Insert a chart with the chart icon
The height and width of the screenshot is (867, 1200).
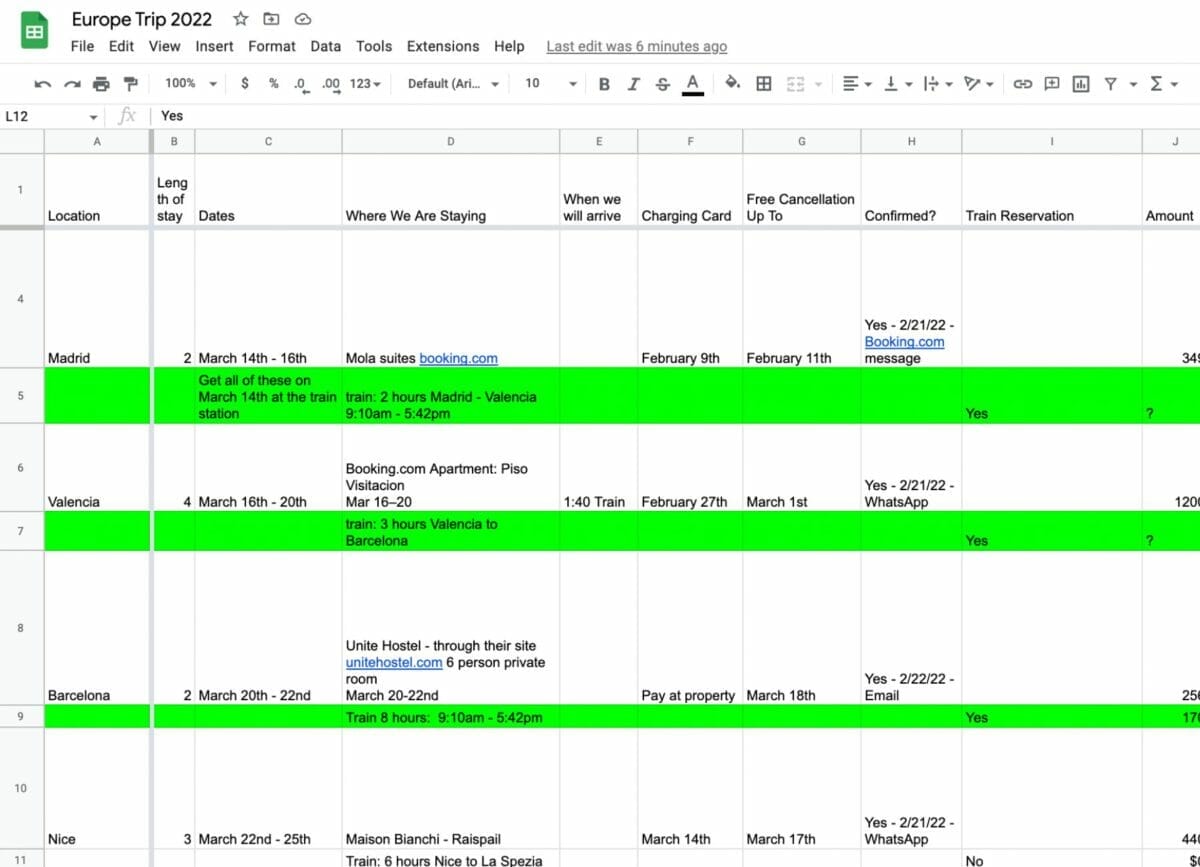1080,84
